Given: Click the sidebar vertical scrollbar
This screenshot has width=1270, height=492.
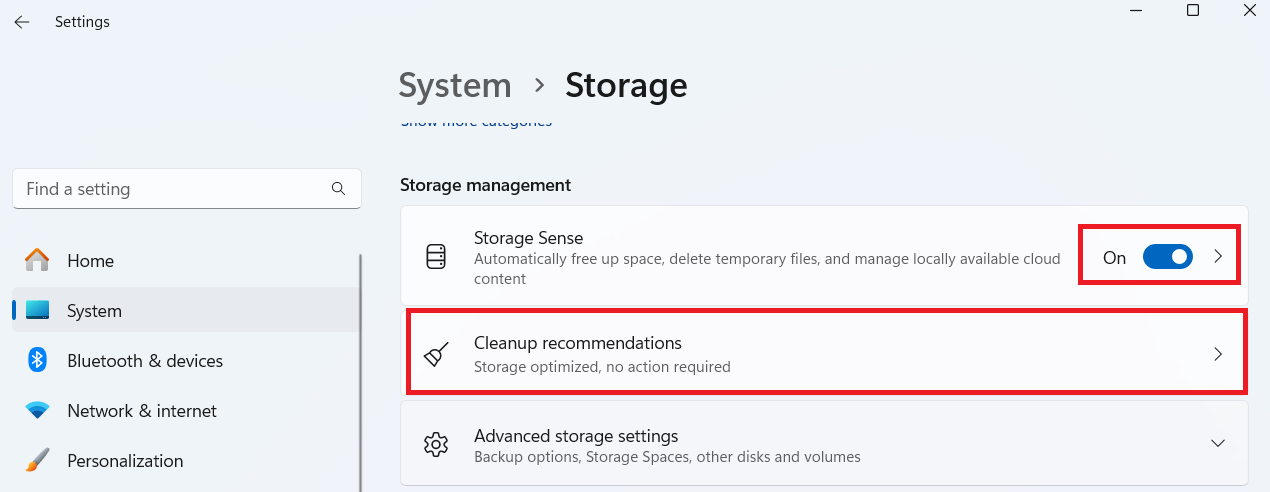Looking at the screenshot, I should tap(361, 370).
